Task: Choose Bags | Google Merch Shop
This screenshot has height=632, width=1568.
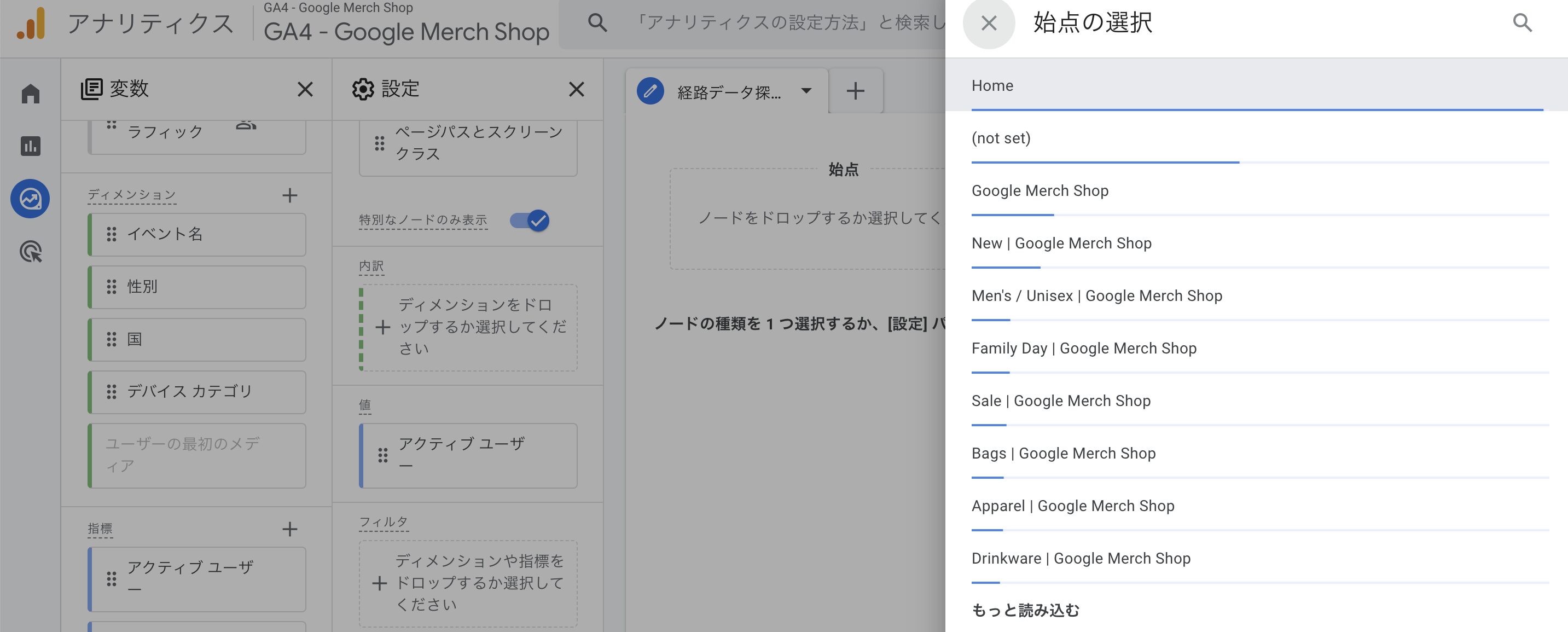Action: (x=1256, y=453)
